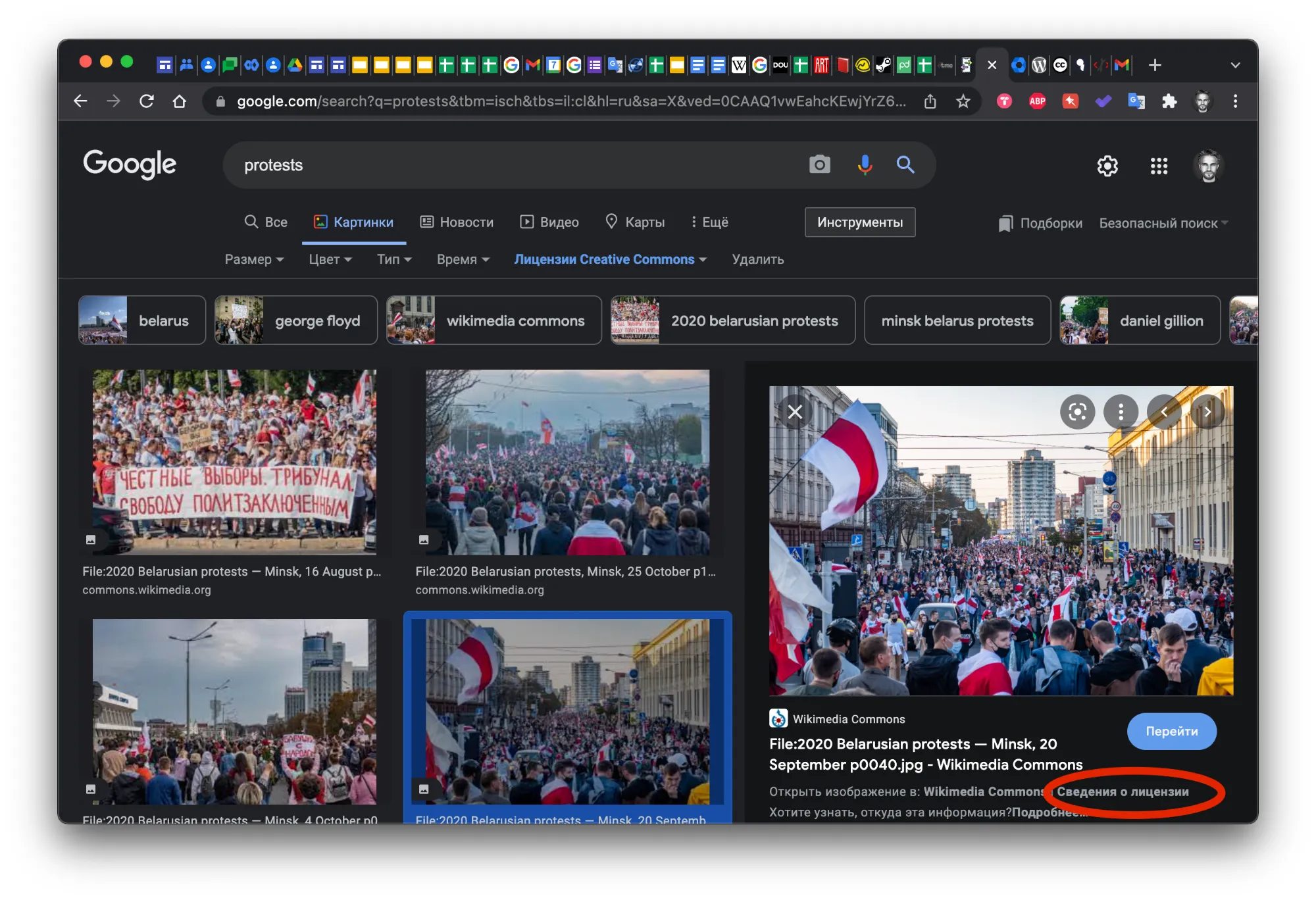Screen dimensions: 1316x900
Task: Open the large preview image
Action: pos(1001,541)
